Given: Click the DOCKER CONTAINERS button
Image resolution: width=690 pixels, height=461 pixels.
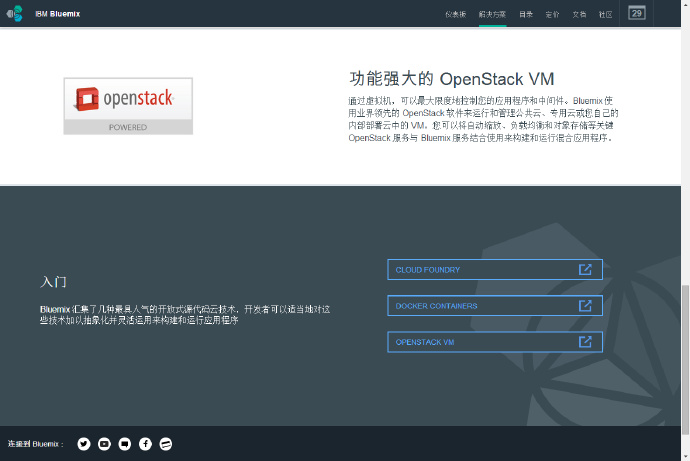Looking at the screenshot, I should pos(495,306).
